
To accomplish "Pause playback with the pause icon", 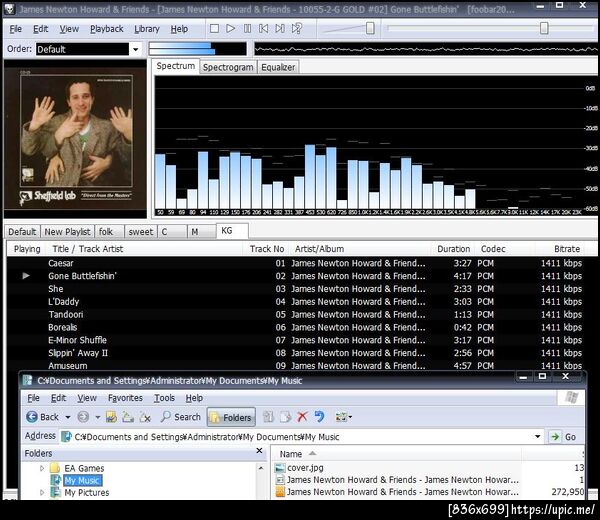I will pyautogui.click(x=248, y=29).
